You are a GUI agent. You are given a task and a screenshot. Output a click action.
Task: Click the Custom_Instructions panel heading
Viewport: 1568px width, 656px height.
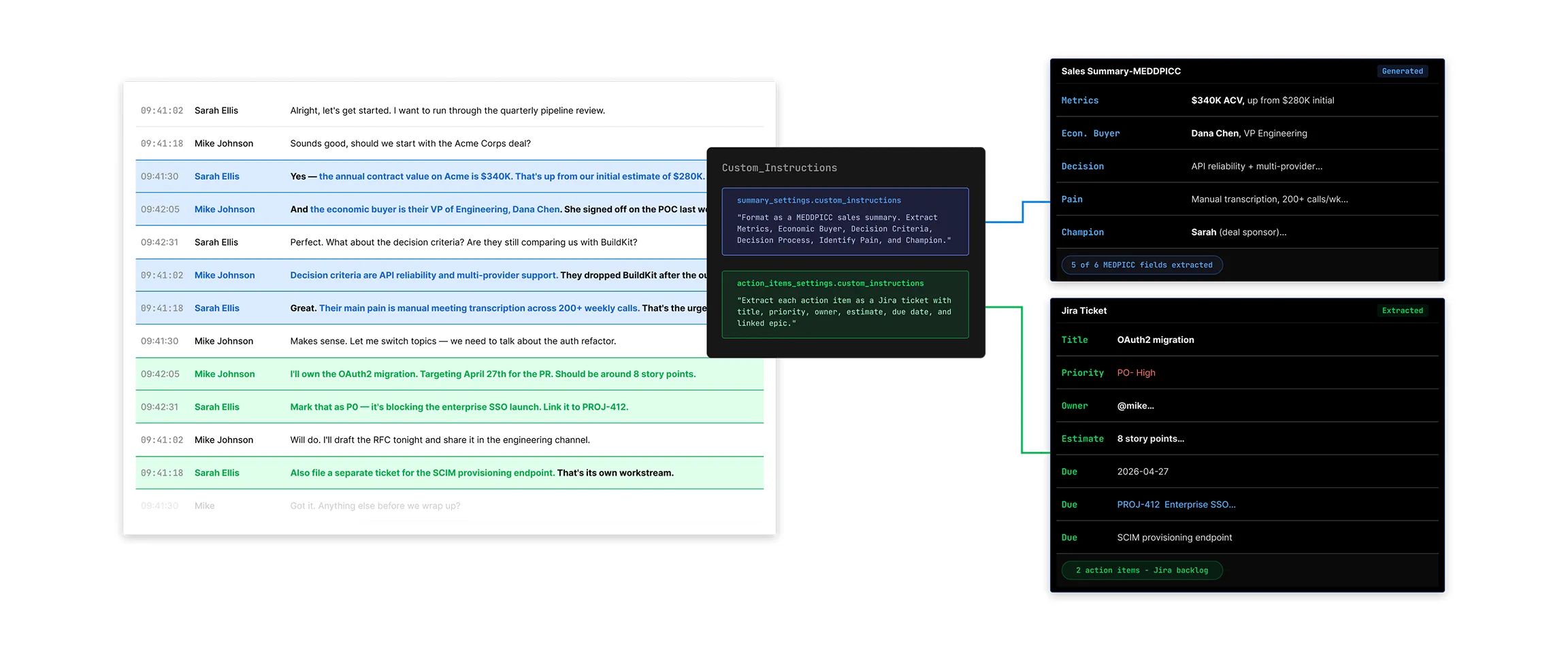[779, 168]
